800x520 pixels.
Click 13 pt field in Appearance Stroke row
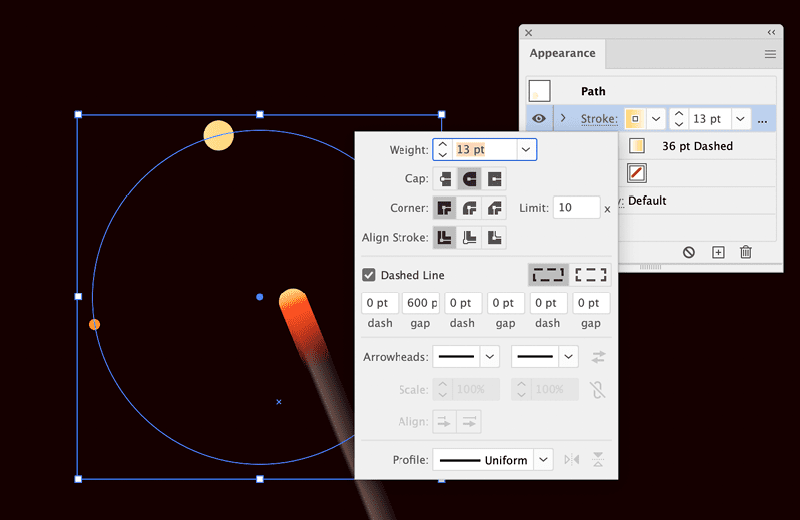(x=710, y=119)
